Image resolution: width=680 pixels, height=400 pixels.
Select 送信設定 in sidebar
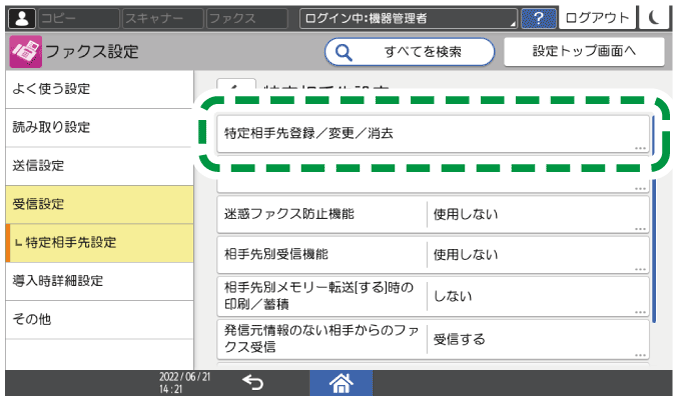pos(99,166)
